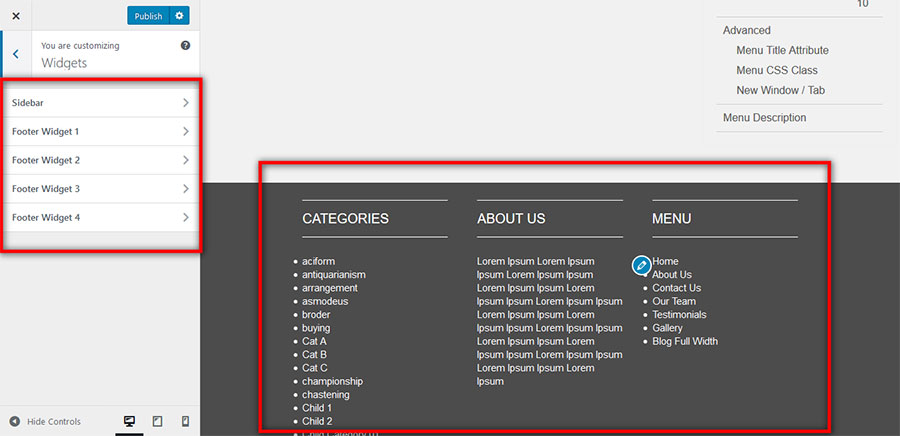Screen dimensions: 900x436
Task: Click Menu Description entry
Action: point(765,118)
